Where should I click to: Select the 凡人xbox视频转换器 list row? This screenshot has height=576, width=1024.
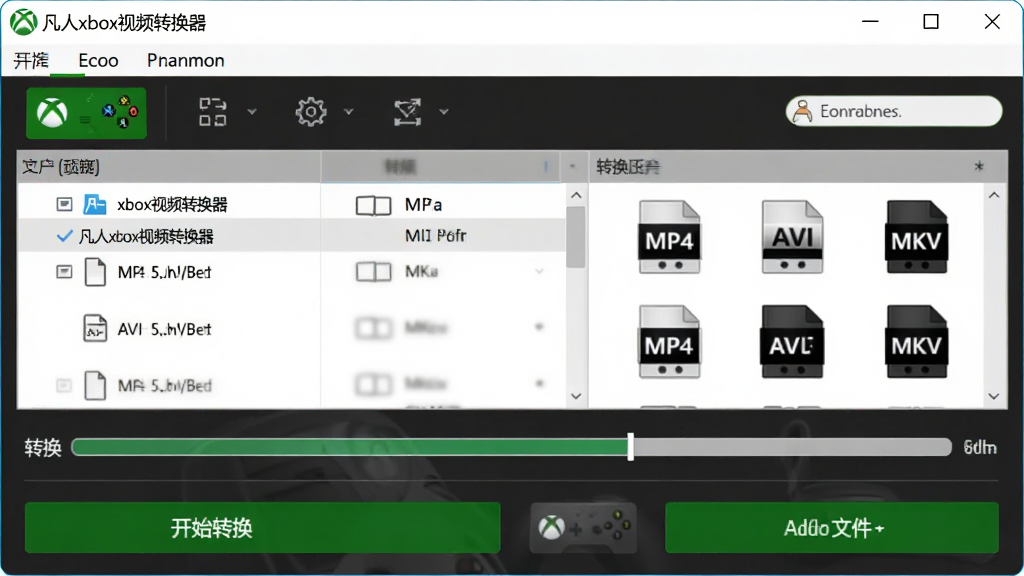click(291, 236)
